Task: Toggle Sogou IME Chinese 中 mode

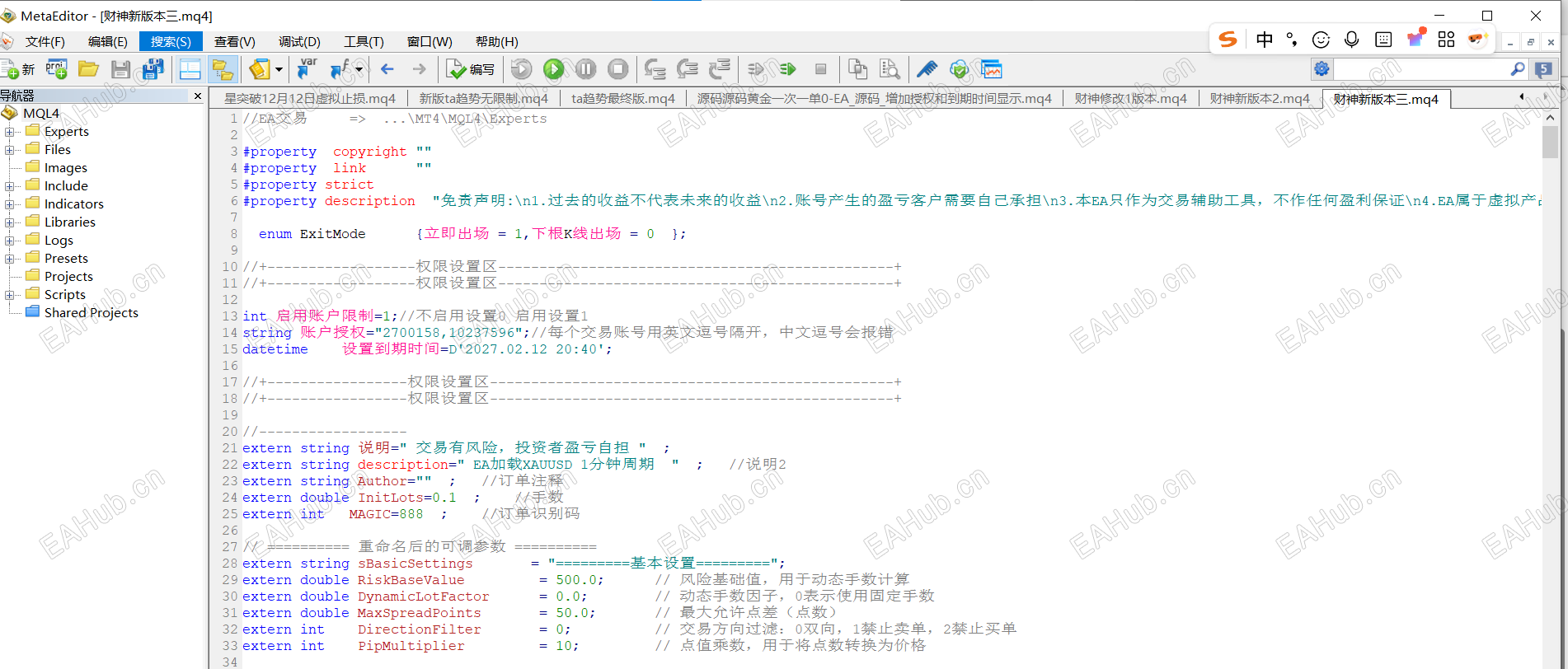Action: point(1264,40)
